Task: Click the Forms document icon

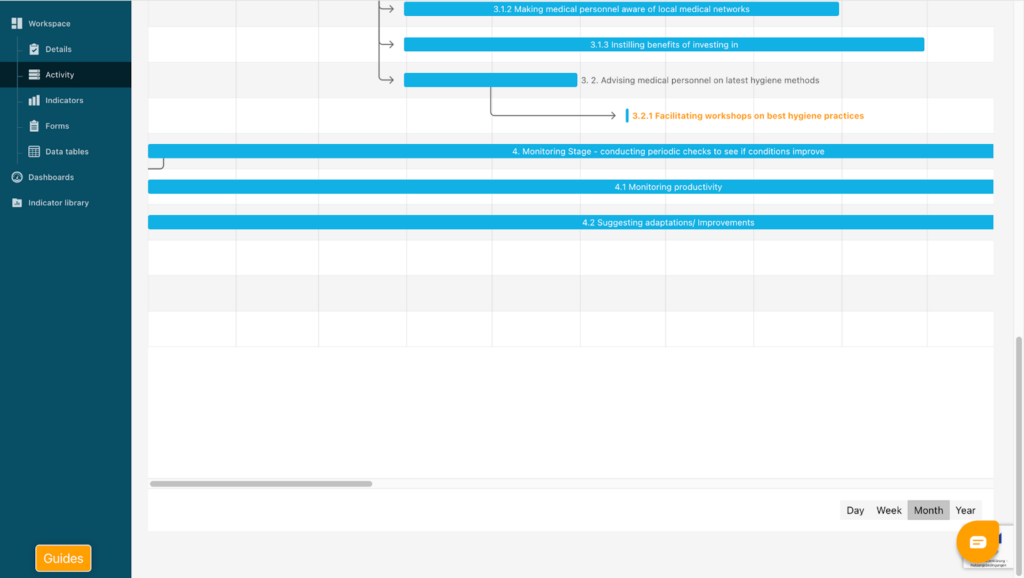Action: (x=34, y=126)
